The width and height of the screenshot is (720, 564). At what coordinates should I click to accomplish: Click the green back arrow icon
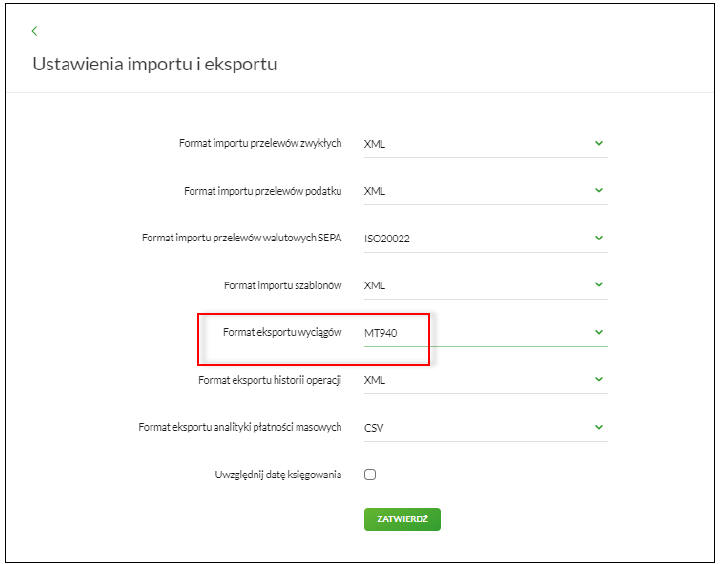[34, 31]
